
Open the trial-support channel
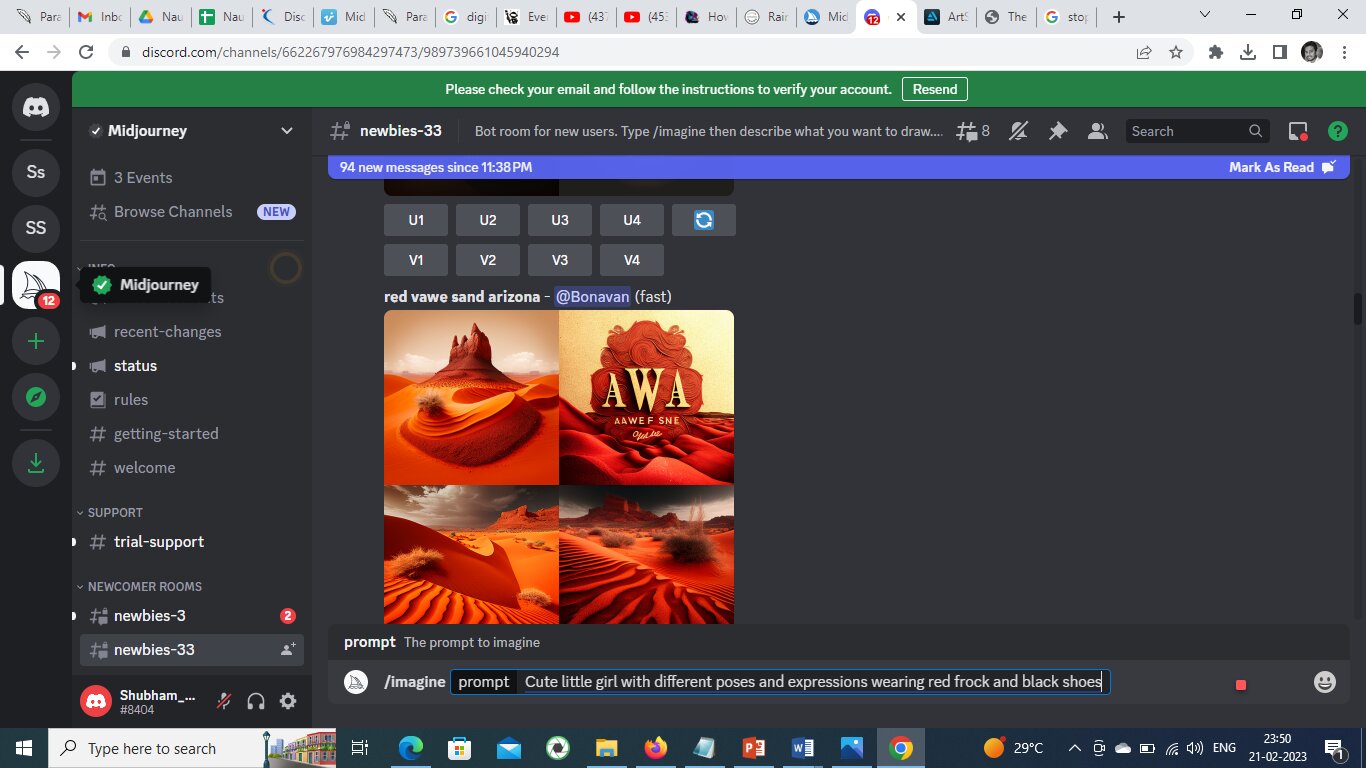point(158,541)
